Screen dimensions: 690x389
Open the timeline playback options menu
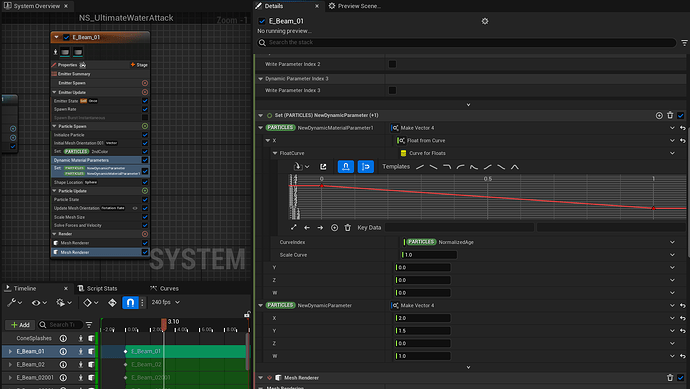click(63, 302)
